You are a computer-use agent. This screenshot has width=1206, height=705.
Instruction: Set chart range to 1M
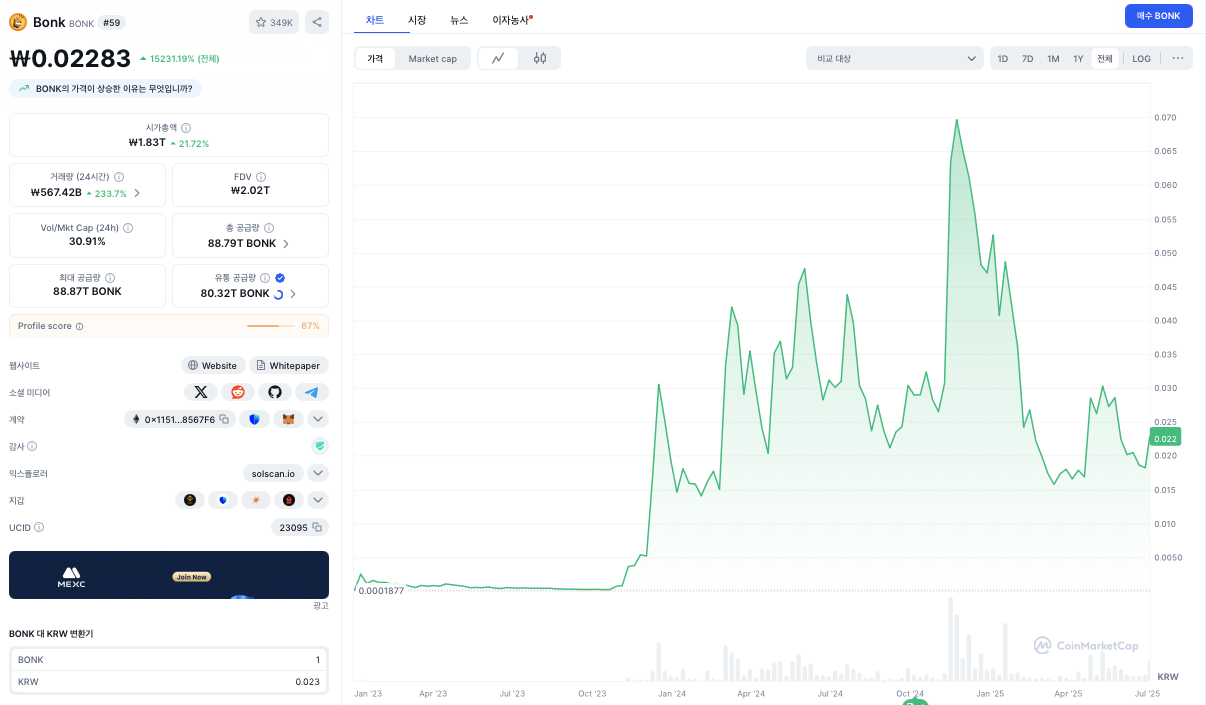tap(1053, 59)
